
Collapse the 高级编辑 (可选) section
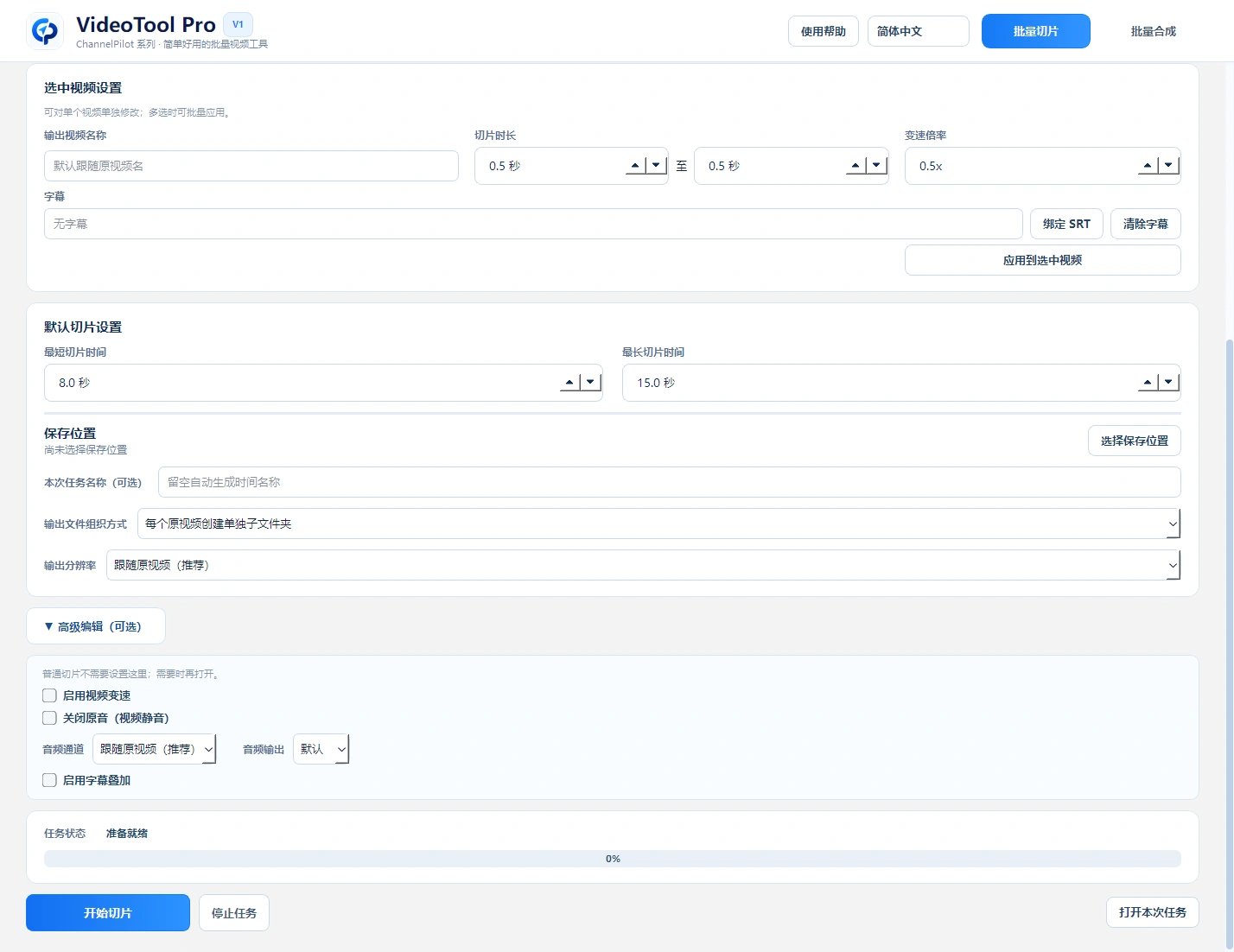click(96, 626)
